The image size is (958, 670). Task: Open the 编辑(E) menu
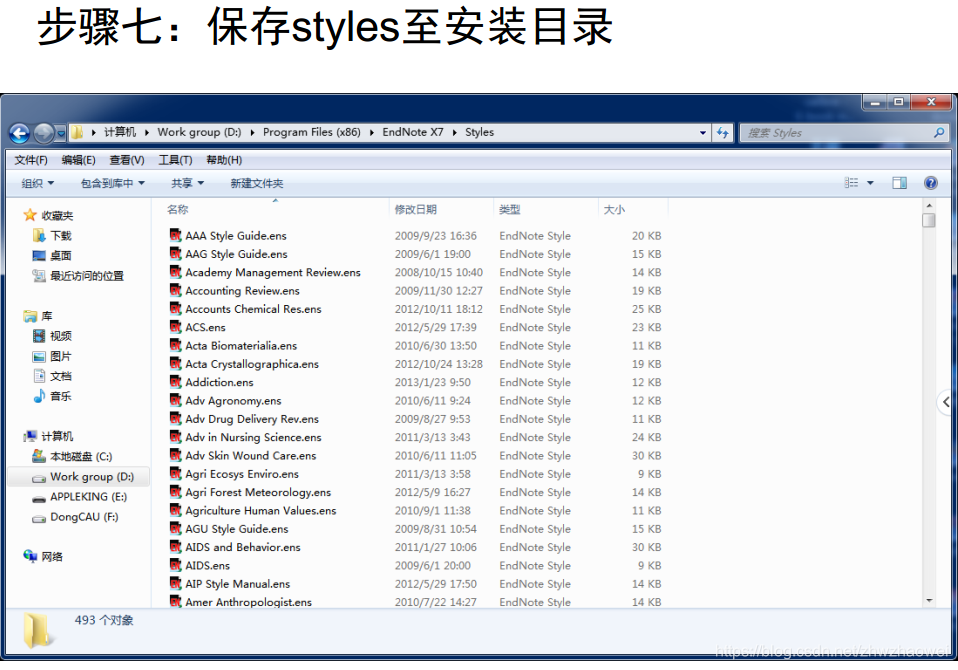[78, 160]
